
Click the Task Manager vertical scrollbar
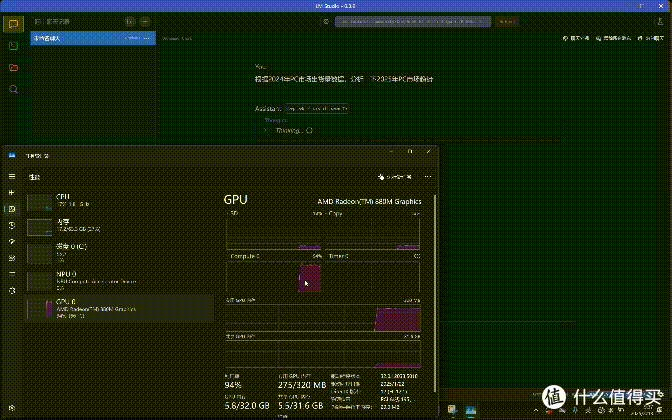435,294
